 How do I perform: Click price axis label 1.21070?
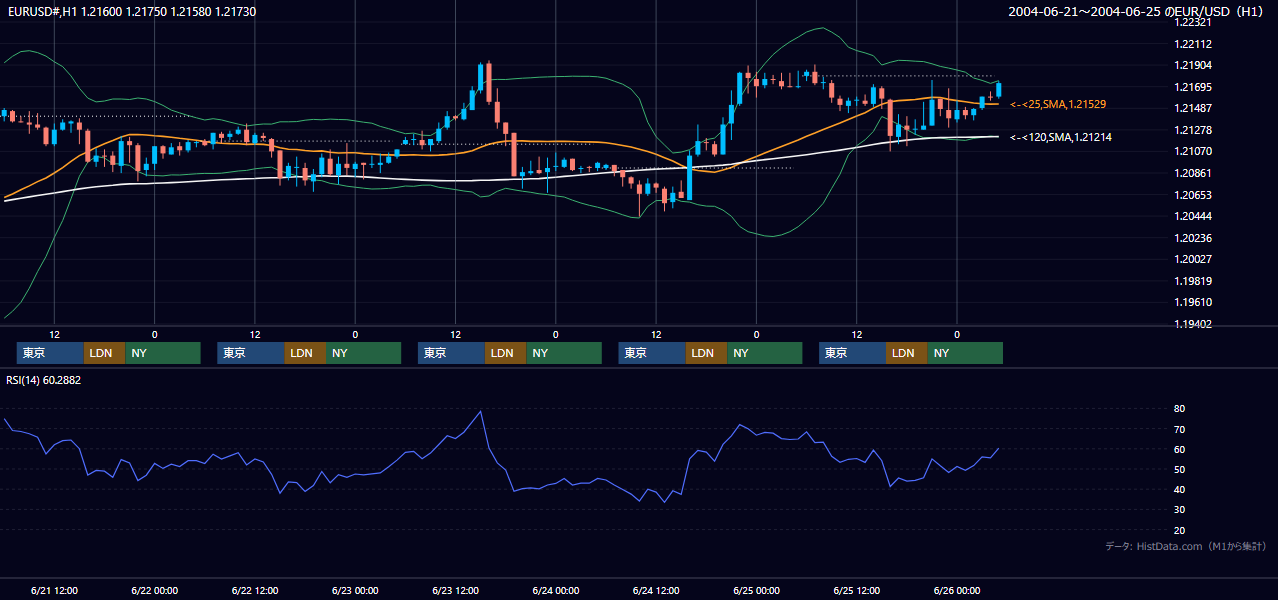1194,151
